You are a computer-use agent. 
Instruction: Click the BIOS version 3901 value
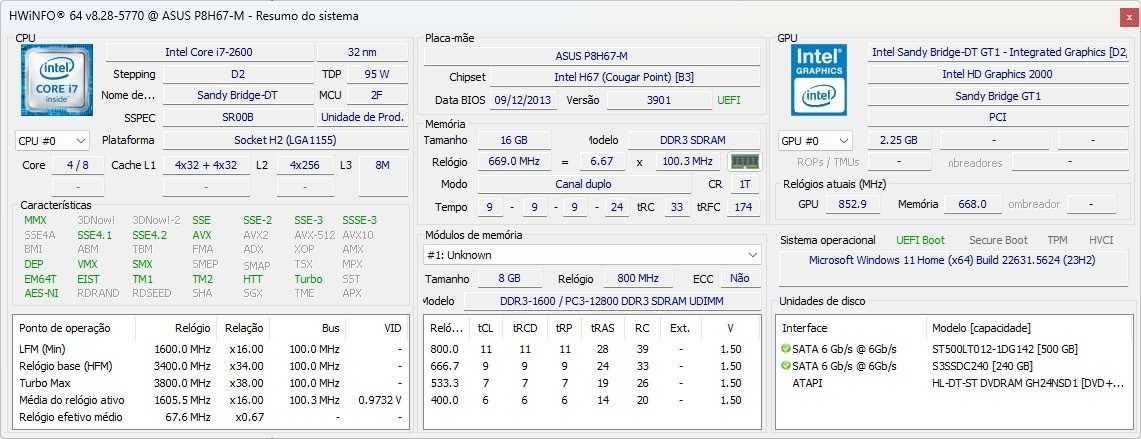point(659,100)
